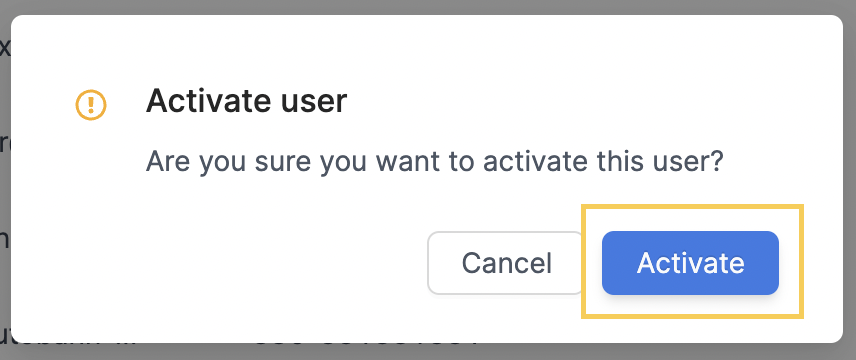Viewport: 856px width, 360px height.
Task: Click the dimmed left edge behind dialog
Action: coord(5,180)
